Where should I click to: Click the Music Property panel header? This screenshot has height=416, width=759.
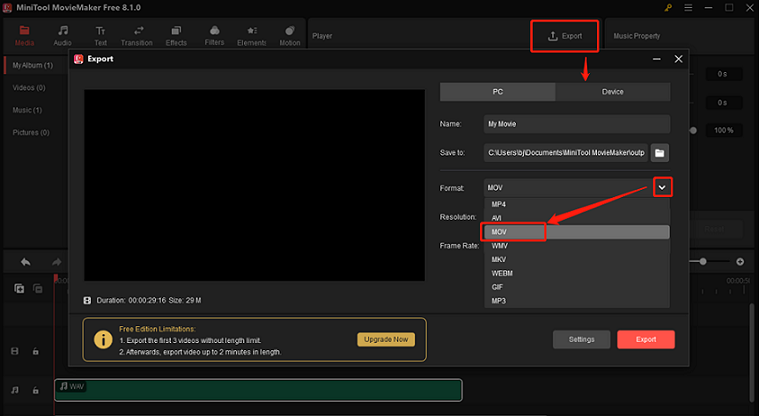pos(637,36)
